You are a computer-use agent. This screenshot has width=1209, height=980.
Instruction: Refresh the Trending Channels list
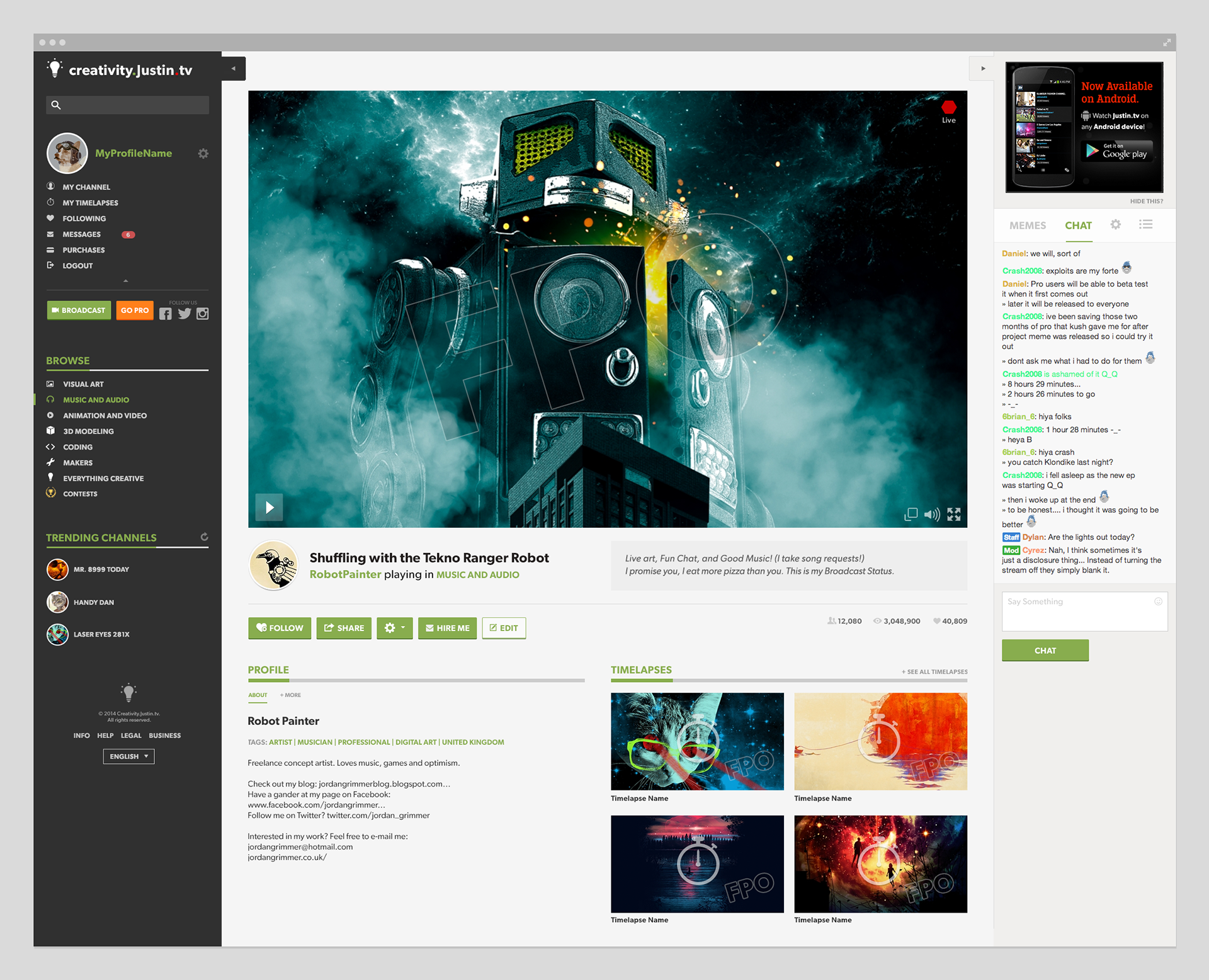pyautogui.click(x=204, y=537)
